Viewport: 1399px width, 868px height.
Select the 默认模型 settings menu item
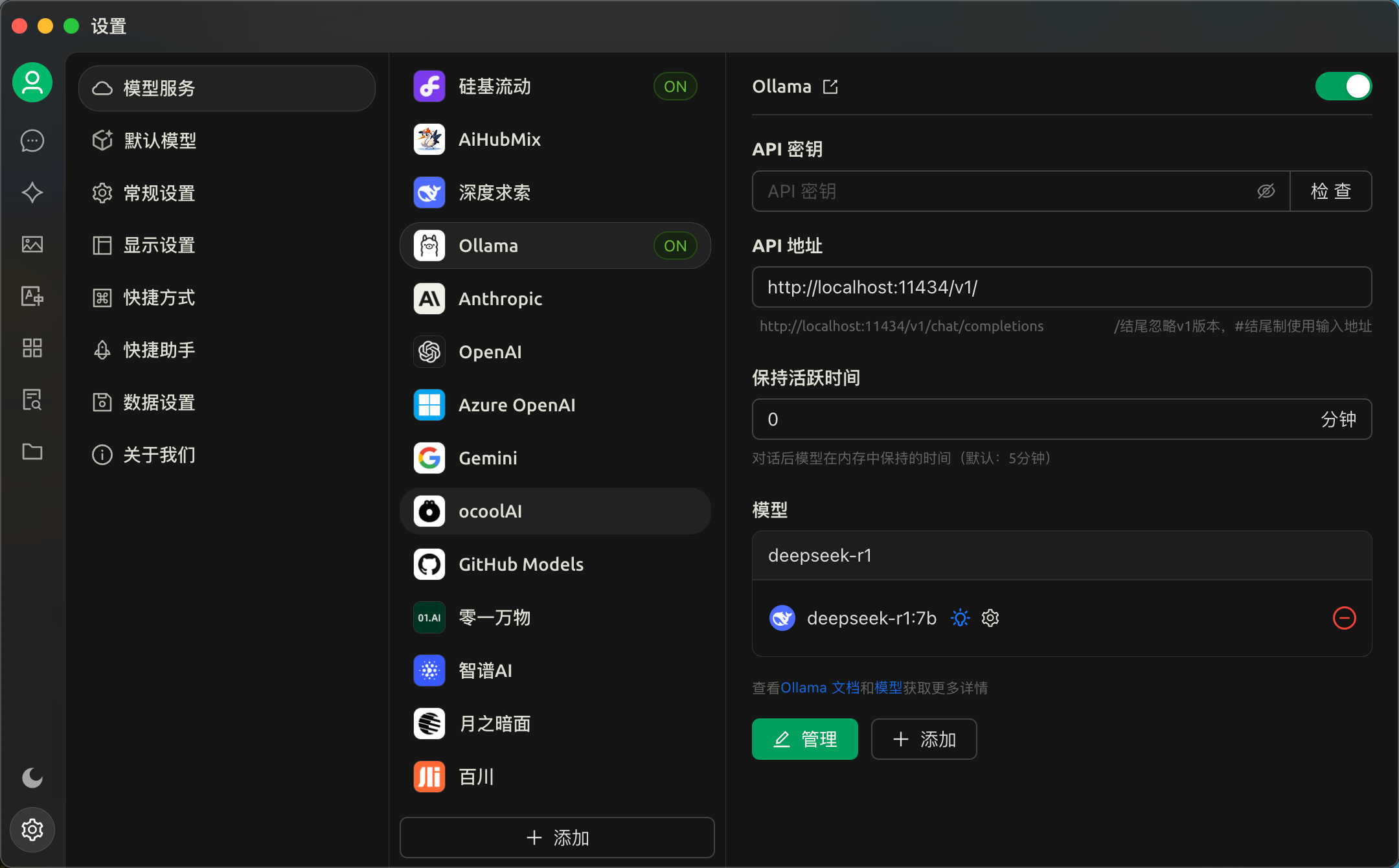click(160, 141)
